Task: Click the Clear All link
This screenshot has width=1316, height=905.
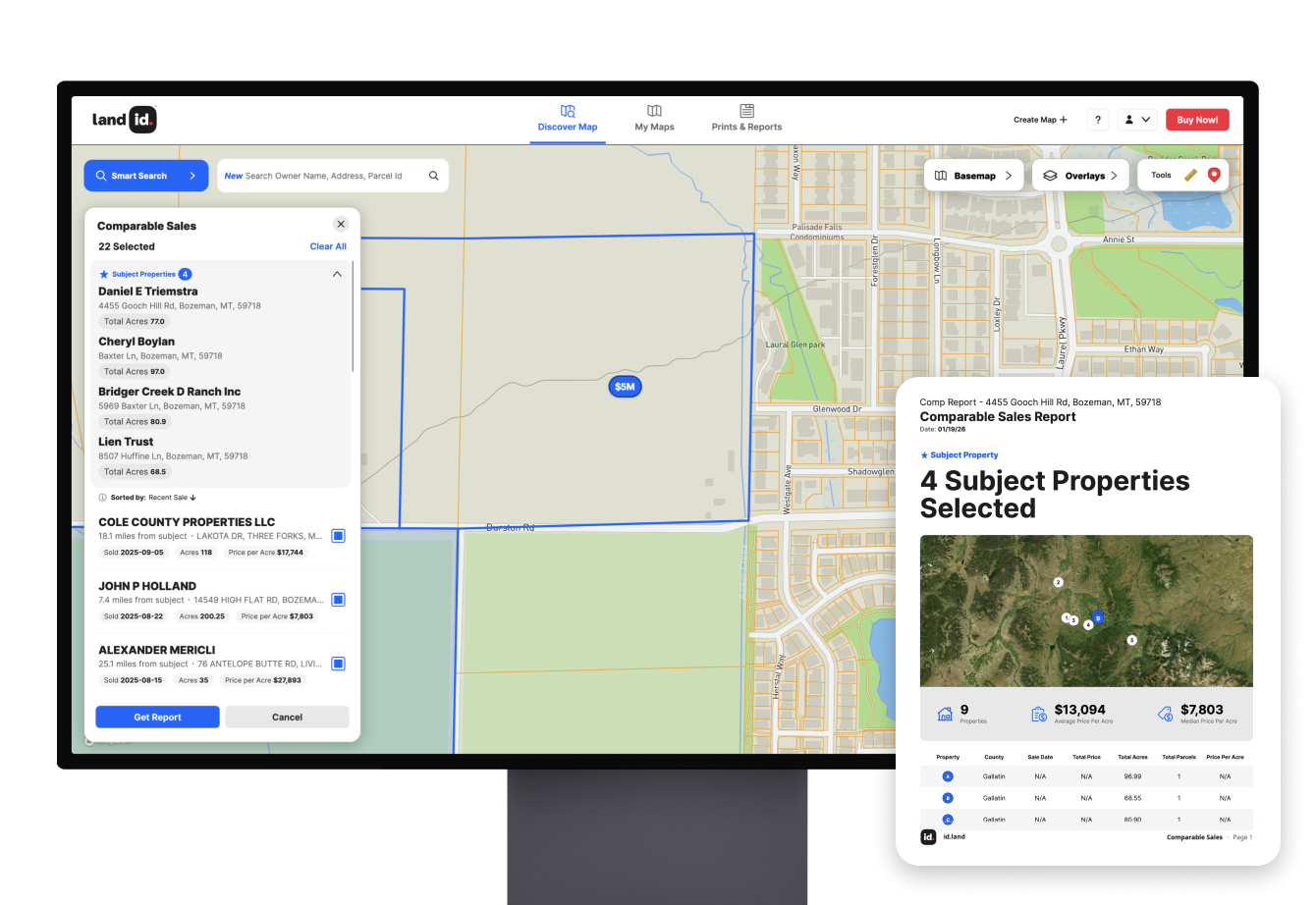Action: click(x=328, y=246)
